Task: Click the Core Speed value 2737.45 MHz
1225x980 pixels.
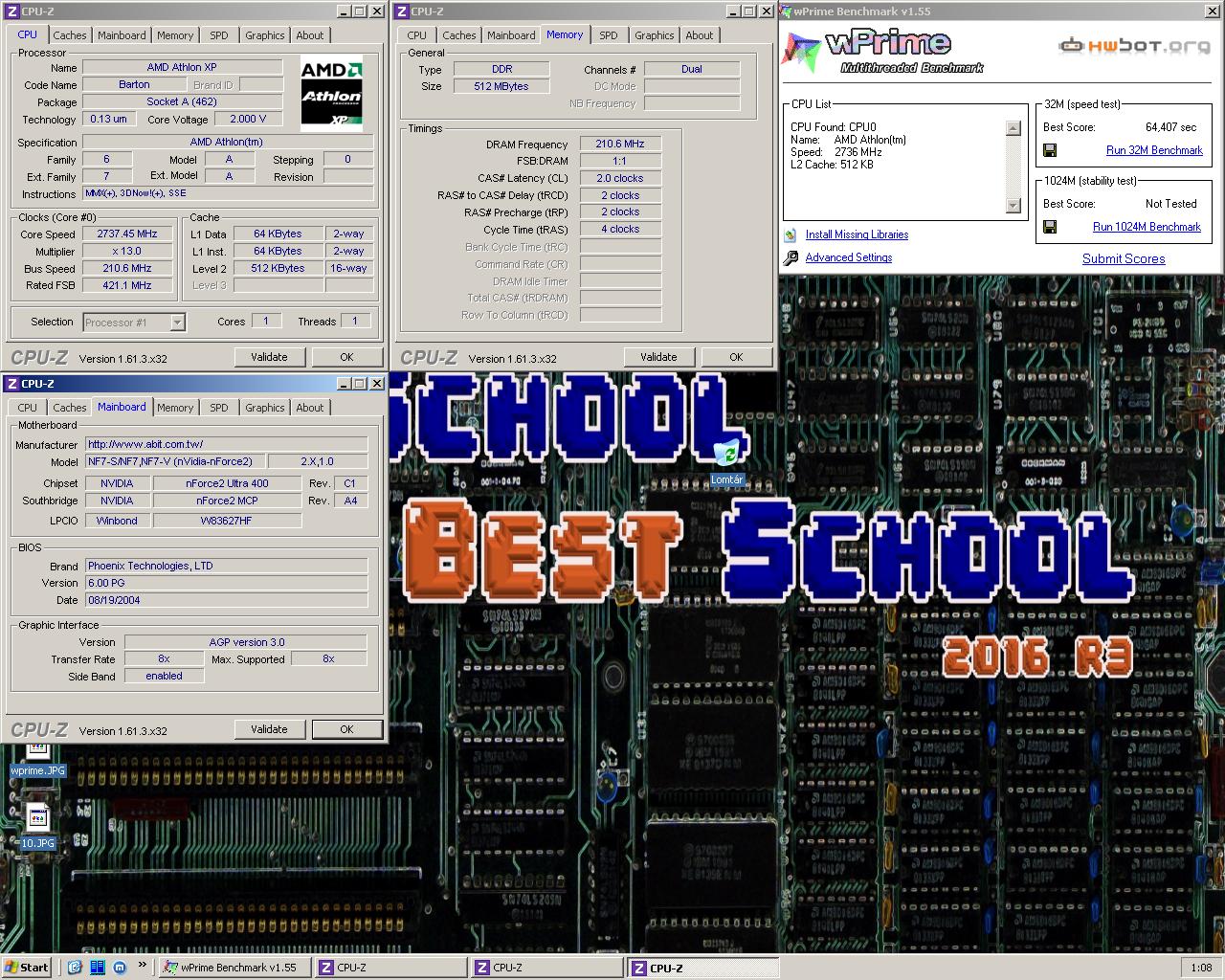Action: click(127, 234)
